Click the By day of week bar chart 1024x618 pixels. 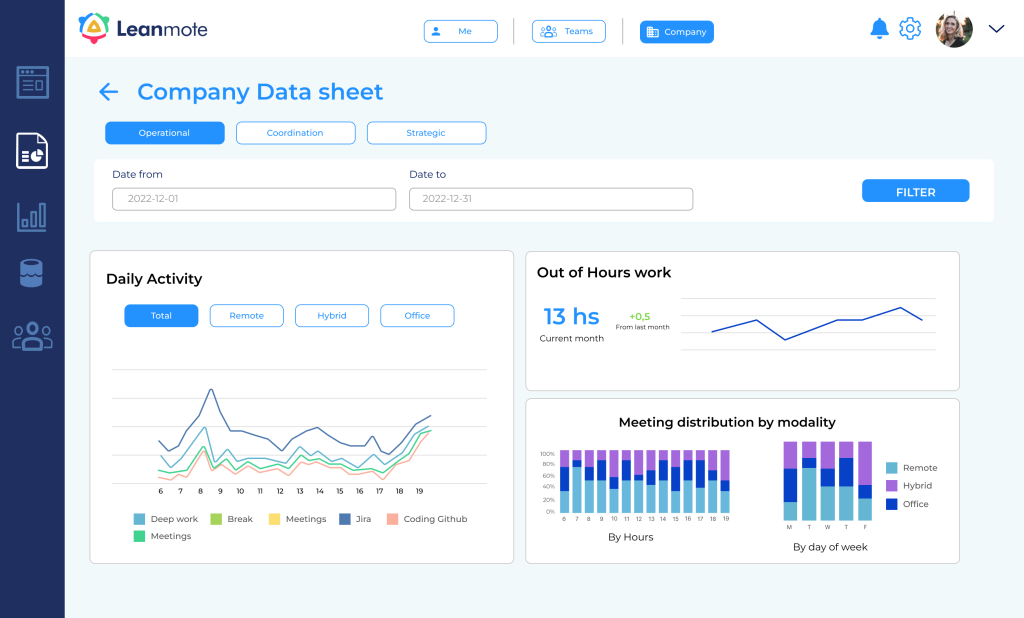point(827,485)
